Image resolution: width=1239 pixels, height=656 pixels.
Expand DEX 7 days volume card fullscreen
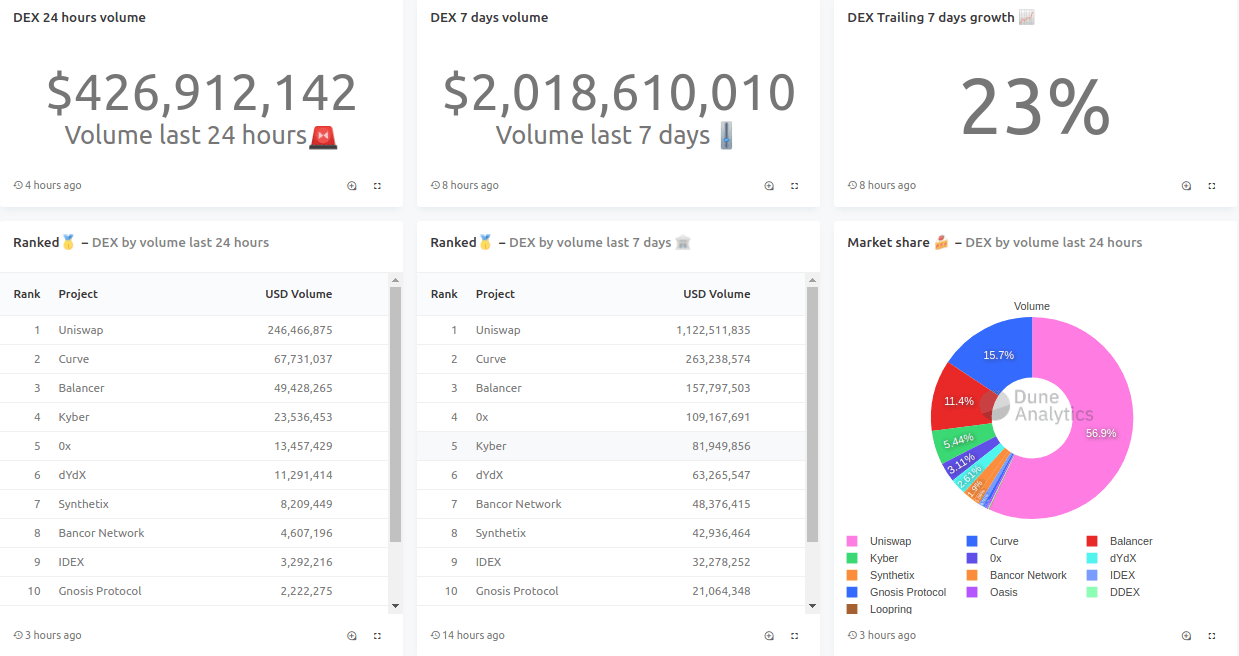pos(794,186)
